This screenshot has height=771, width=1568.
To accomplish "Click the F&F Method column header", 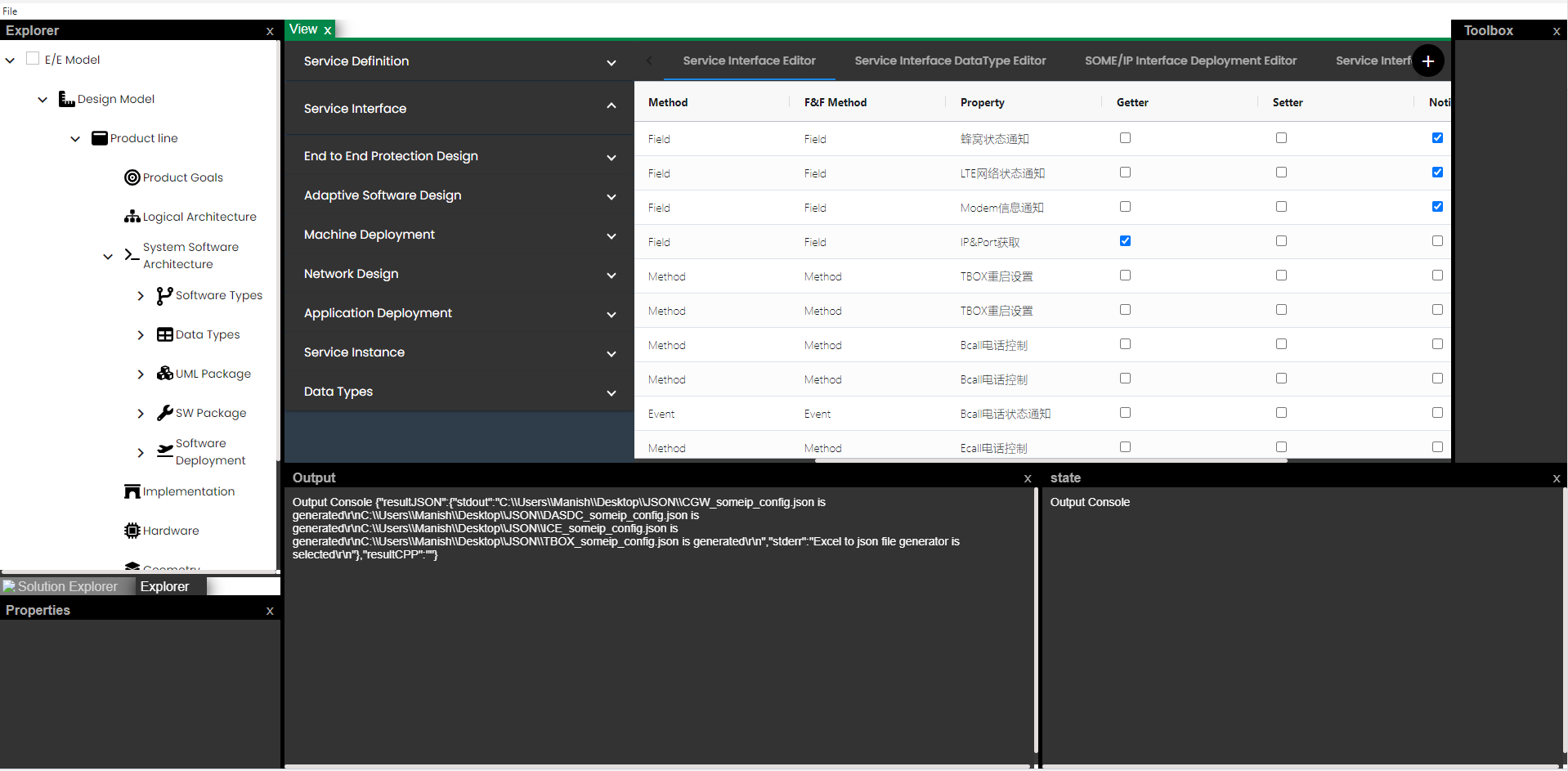I will coord(835,102).
